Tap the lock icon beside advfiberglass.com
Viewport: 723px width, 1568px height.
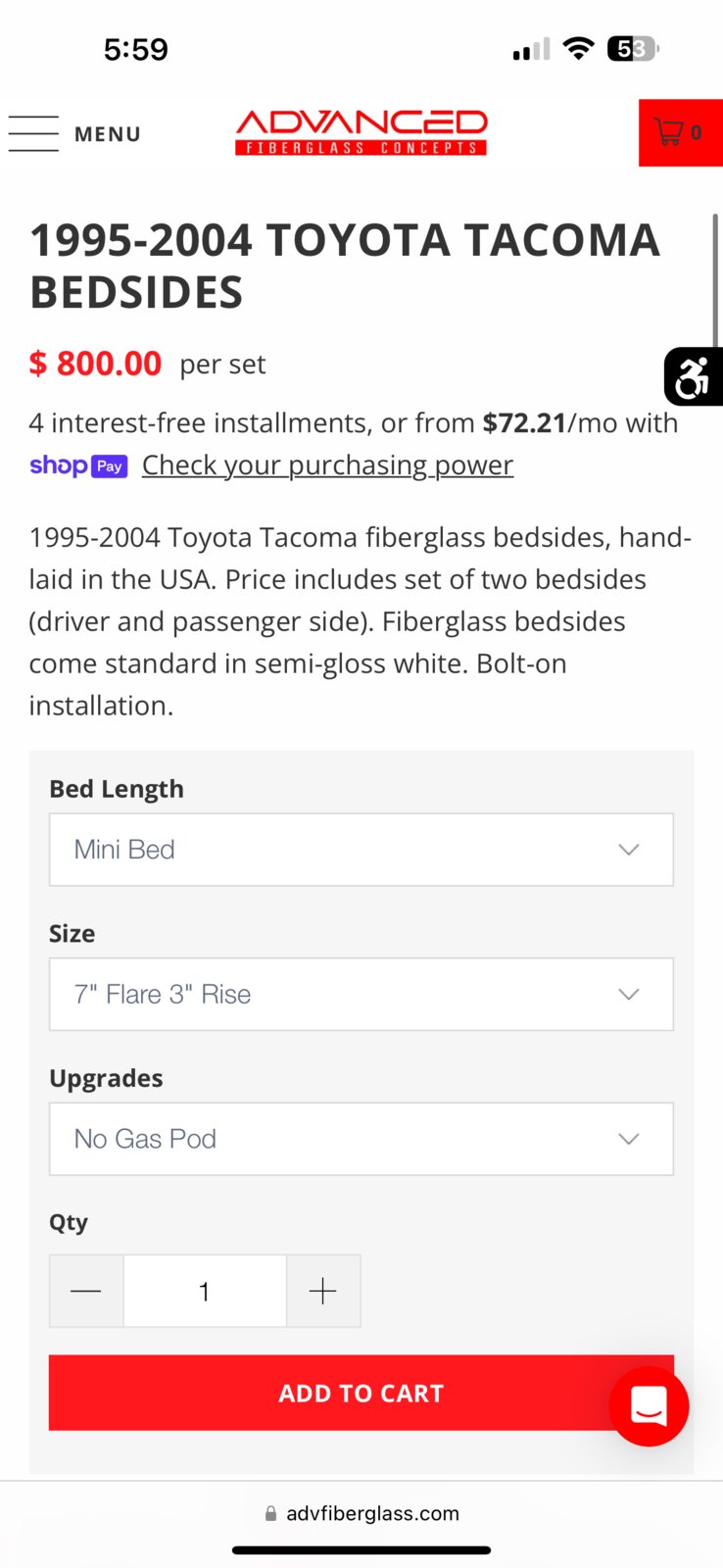[x=270, y=1513]
